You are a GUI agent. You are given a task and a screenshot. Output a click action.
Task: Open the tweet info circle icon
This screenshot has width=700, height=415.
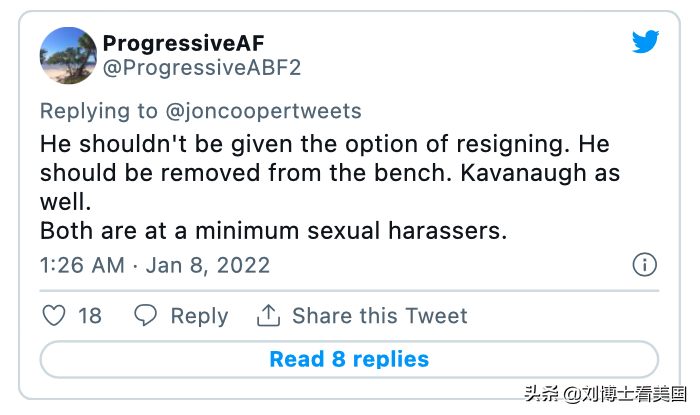tap(645, 265)
